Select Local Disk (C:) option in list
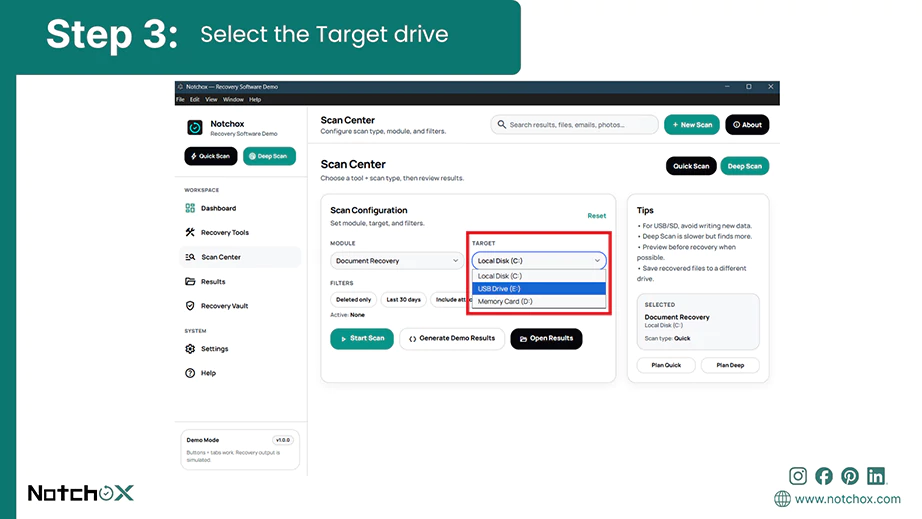 [x=539, y=276]
